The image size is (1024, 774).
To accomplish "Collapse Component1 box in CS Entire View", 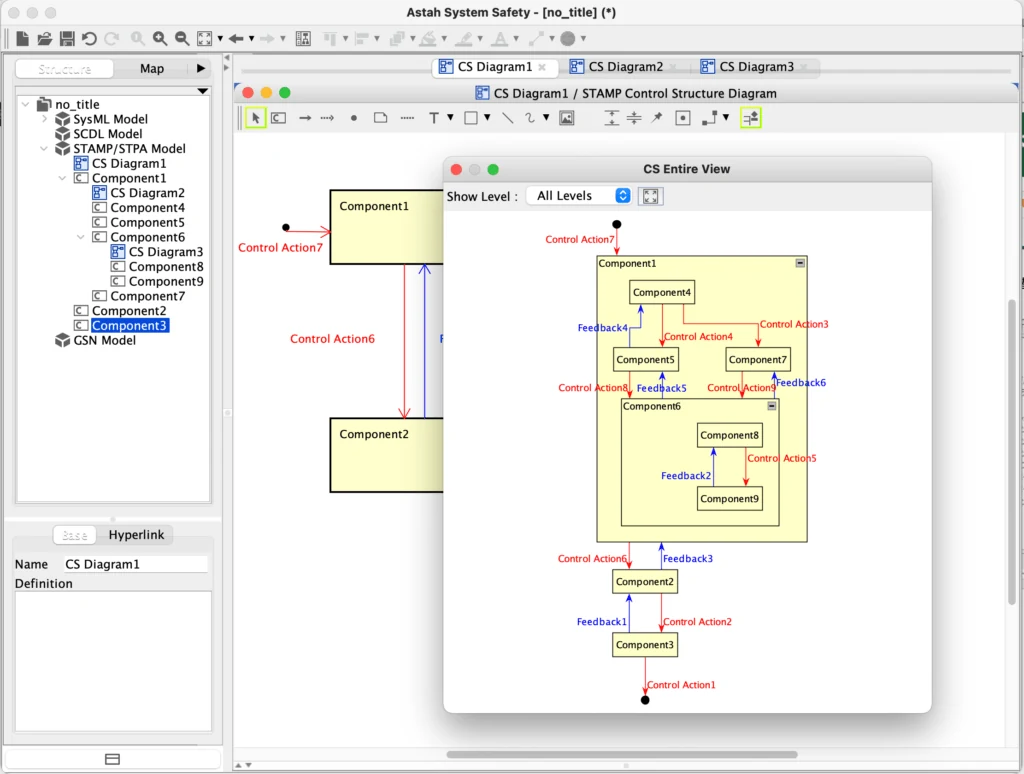I will (x=800, y=263).
